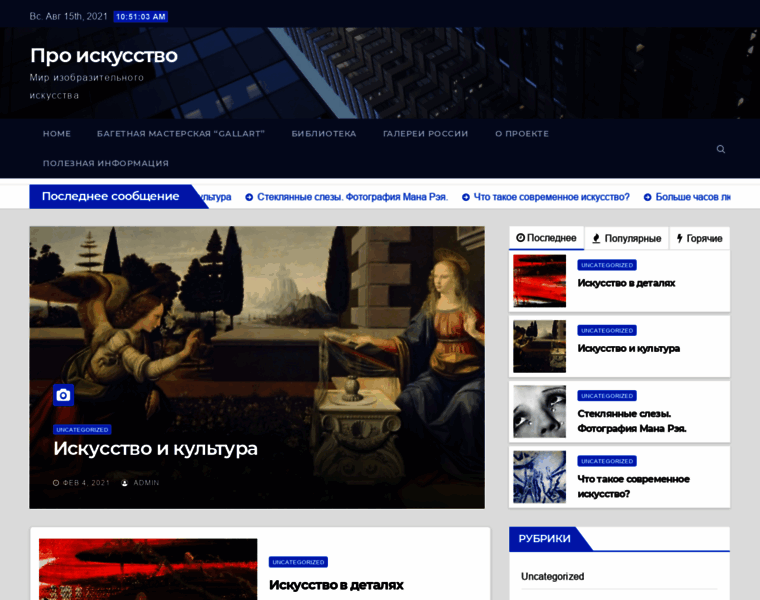The width and height of the screenshot is (760, 600).
Task: Open sidebar post 'Искусство и культура'
Action: coord(628,348)
